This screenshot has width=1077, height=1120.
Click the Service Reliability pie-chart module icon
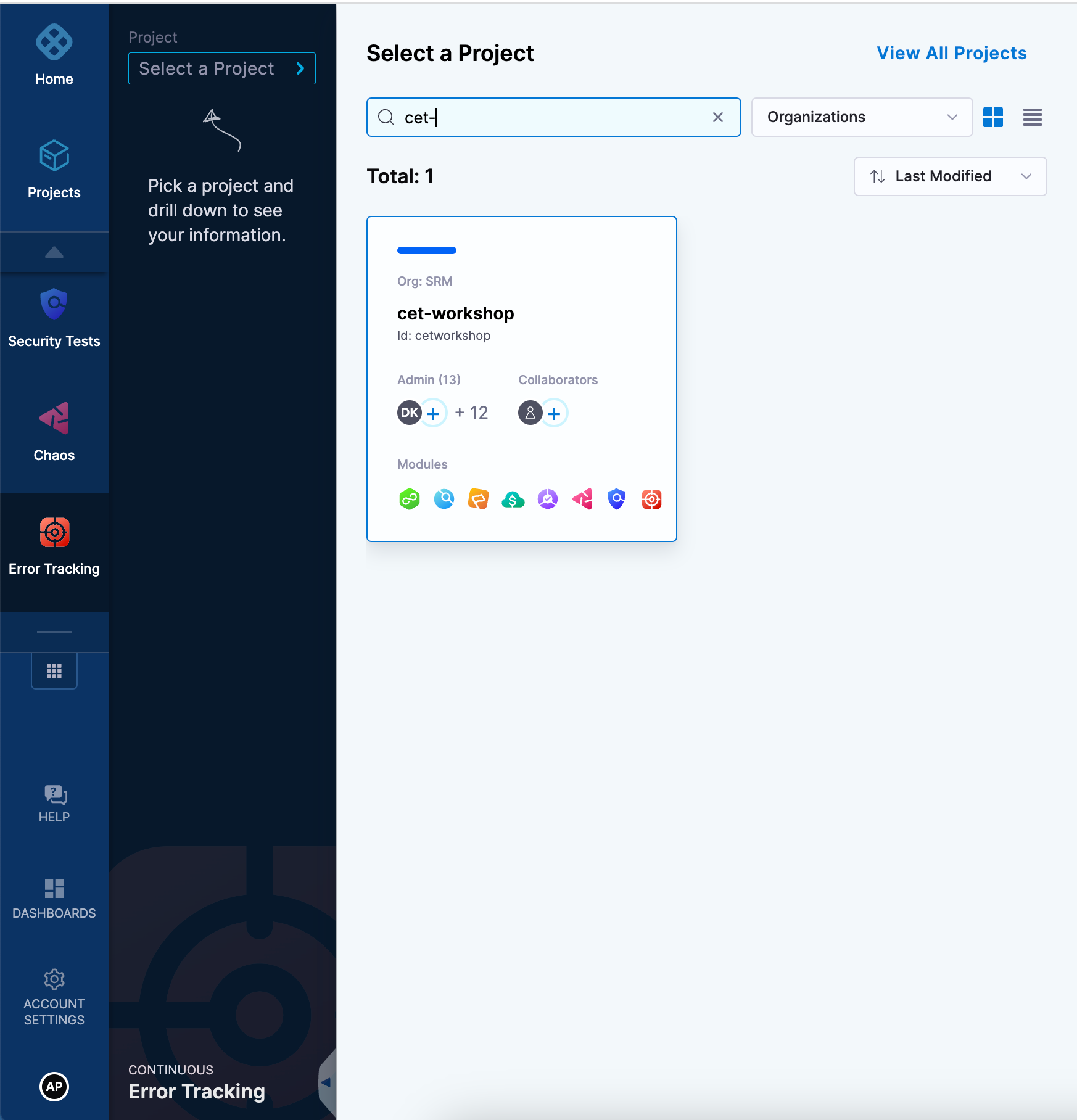[548, 500]
